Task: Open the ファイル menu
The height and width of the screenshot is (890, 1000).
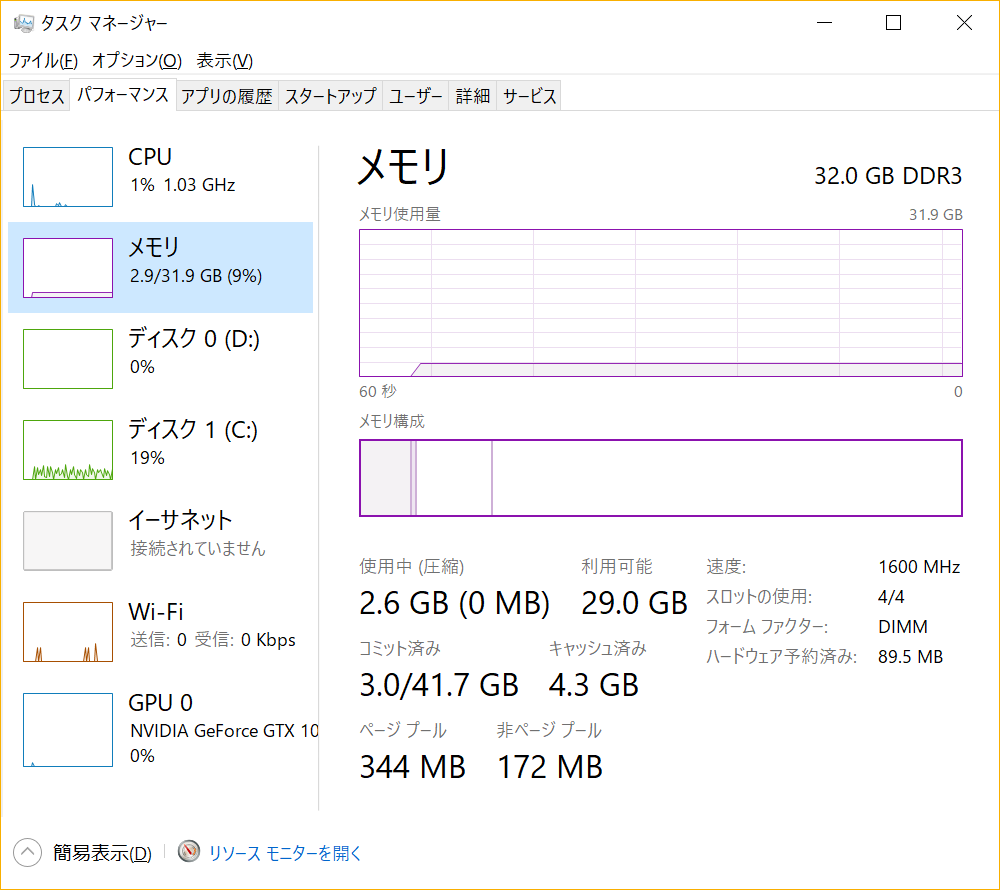Action: pyautogui.click(x=43, y=61)
